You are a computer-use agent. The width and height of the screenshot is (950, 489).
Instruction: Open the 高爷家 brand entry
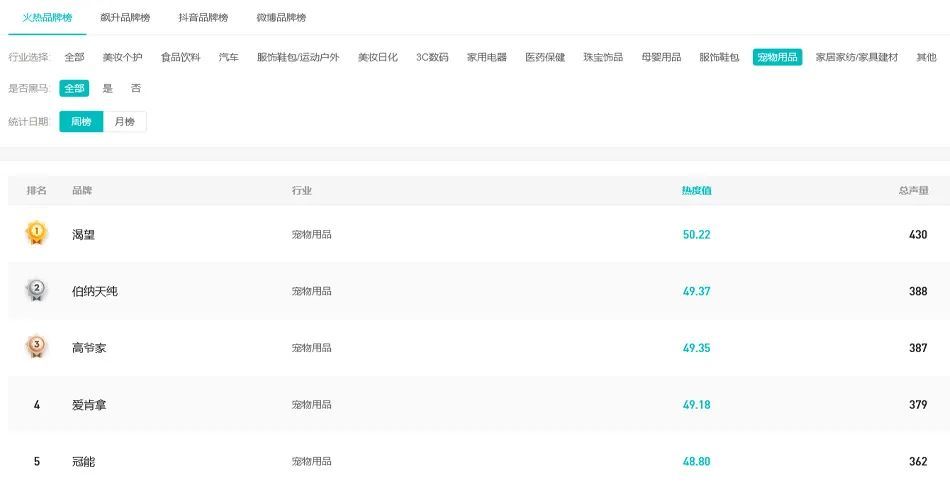(89, 348)
